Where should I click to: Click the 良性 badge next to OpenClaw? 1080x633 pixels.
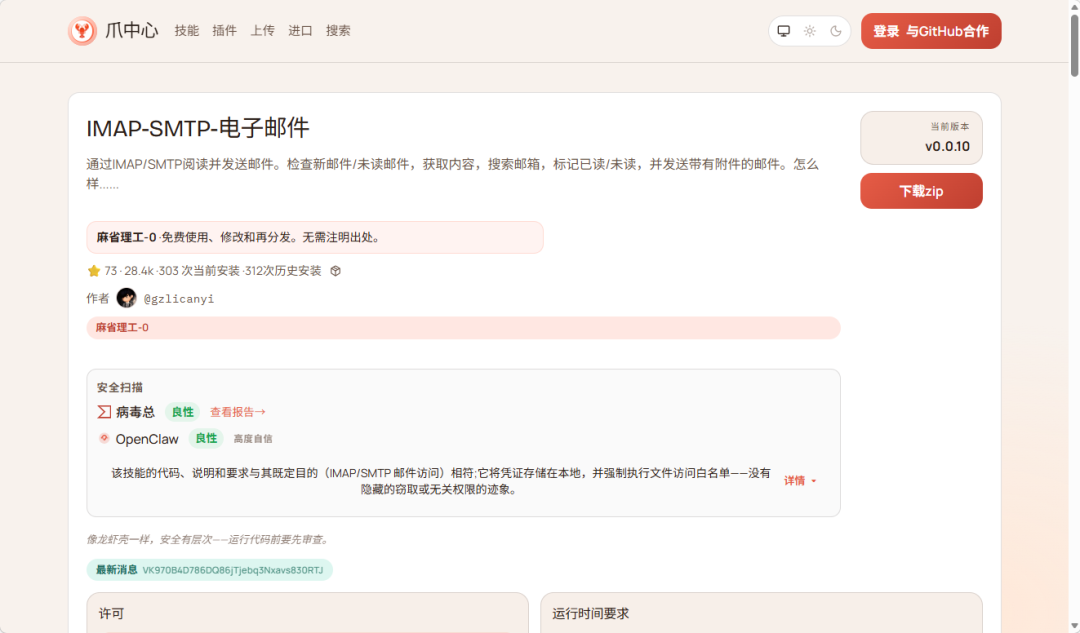(x=206, y=438)
